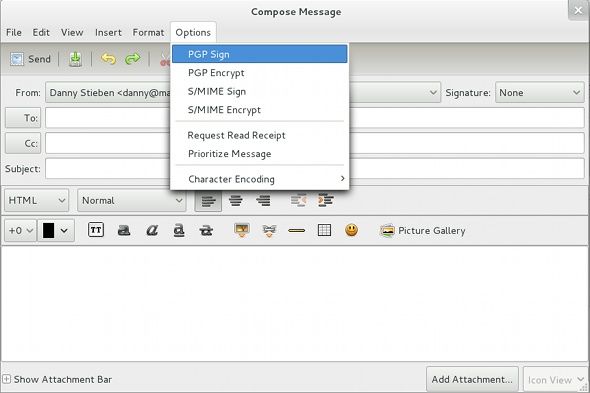Open the Format menu
This screenshot has height=393, width=590.
click(148, 33)
